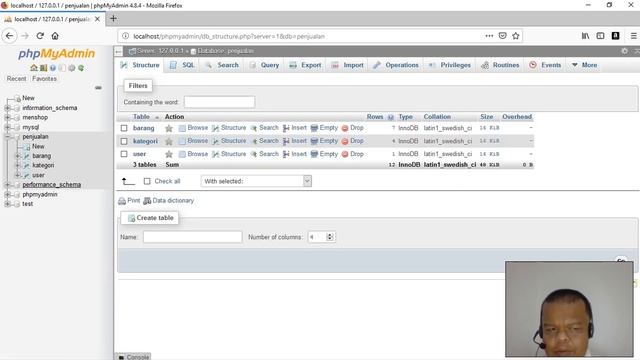Image resolution: width=640 pixels, height=360 pixels.
Task: Open the Query tab
Action: pyautogui.click(x=264, y=65)
